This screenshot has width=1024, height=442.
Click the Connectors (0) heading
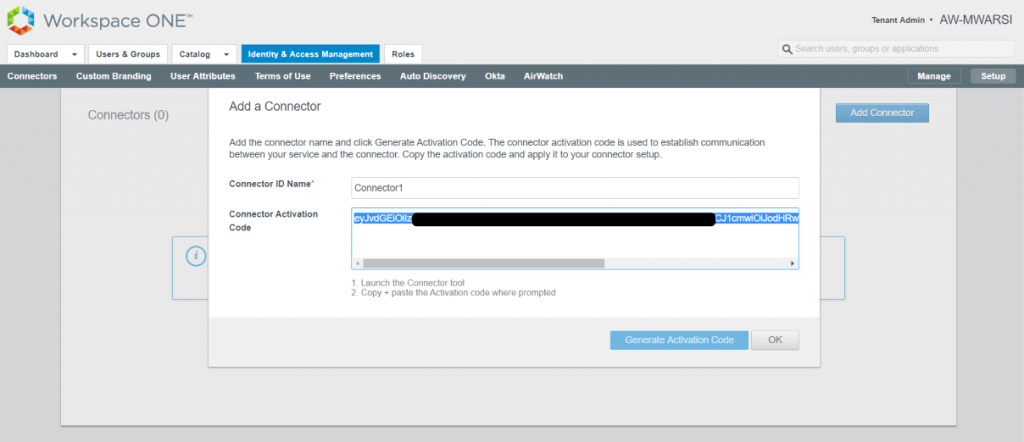click(129, 115)
